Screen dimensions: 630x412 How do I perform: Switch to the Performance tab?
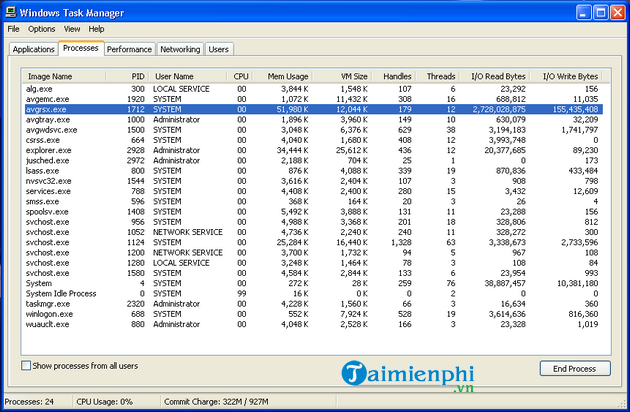point(129,49)
